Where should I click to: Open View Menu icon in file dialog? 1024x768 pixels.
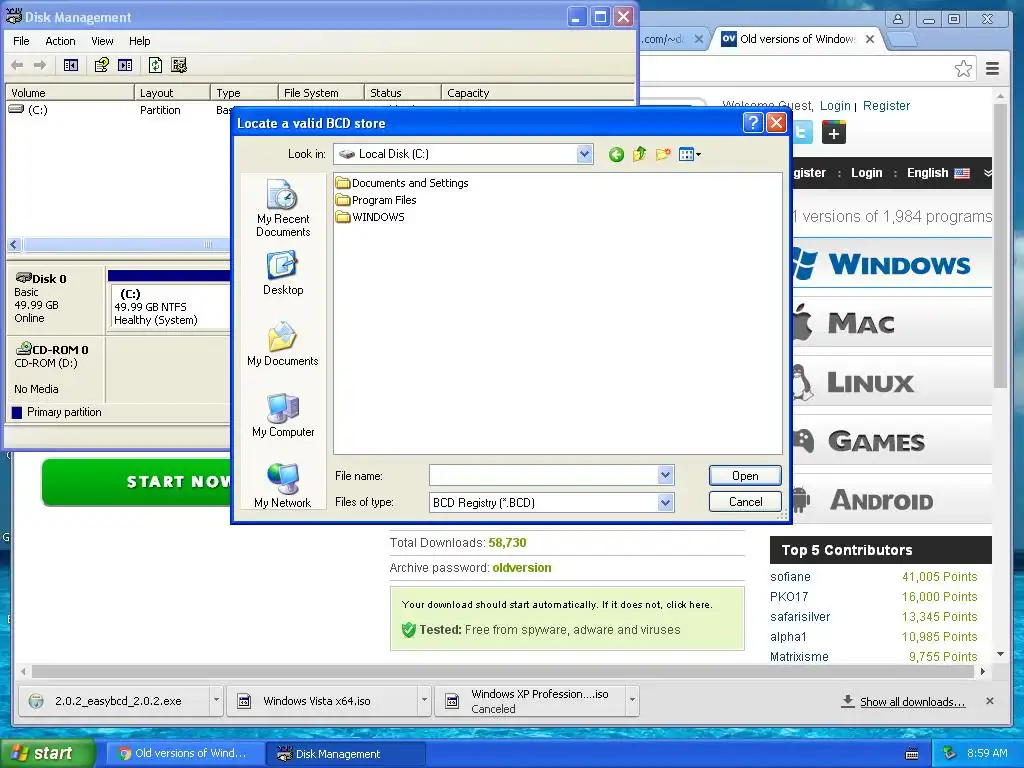click(x=689, y=155)
